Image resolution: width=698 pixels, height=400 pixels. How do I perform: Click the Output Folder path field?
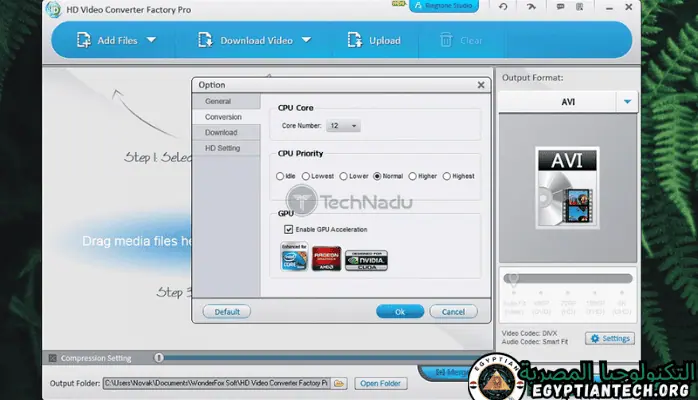(x=216, y=383)
